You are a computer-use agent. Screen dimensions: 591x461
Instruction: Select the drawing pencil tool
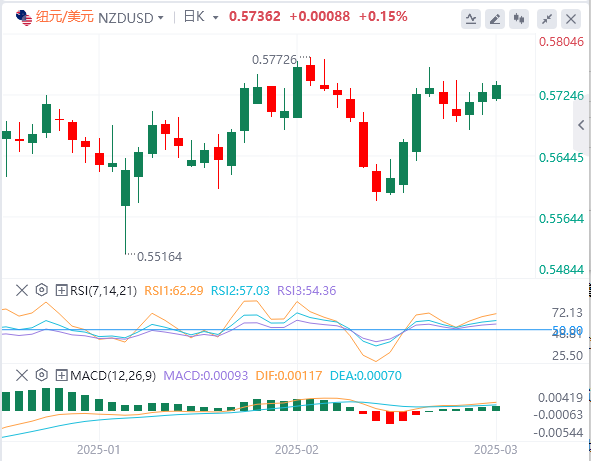[x=495, y=19]
